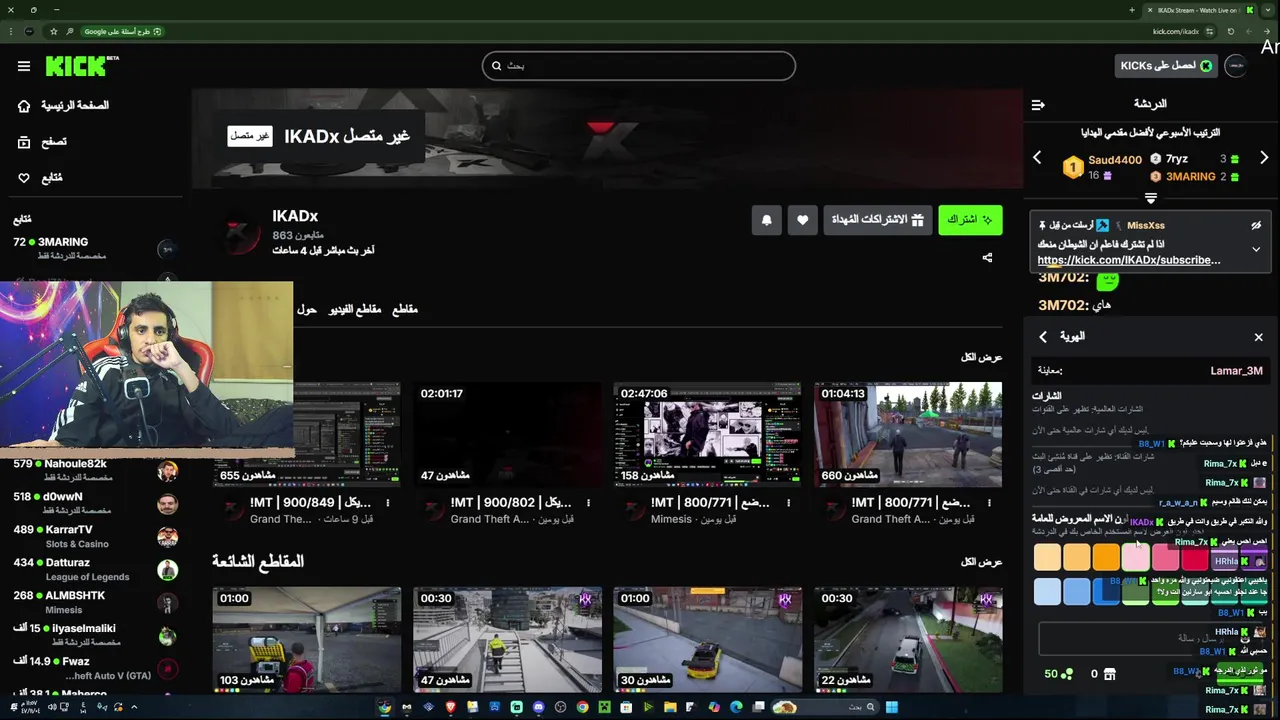Select the red name color swatch
1280x720 pixels.
pos(1195,557)
